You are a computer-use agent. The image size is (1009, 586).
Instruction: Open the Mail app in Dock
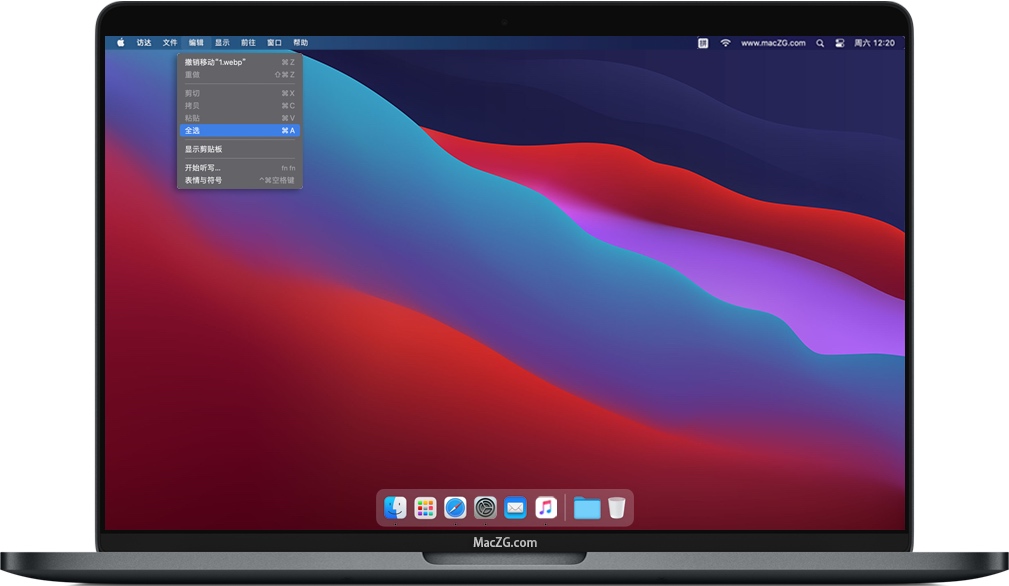(x=515, y=508)
